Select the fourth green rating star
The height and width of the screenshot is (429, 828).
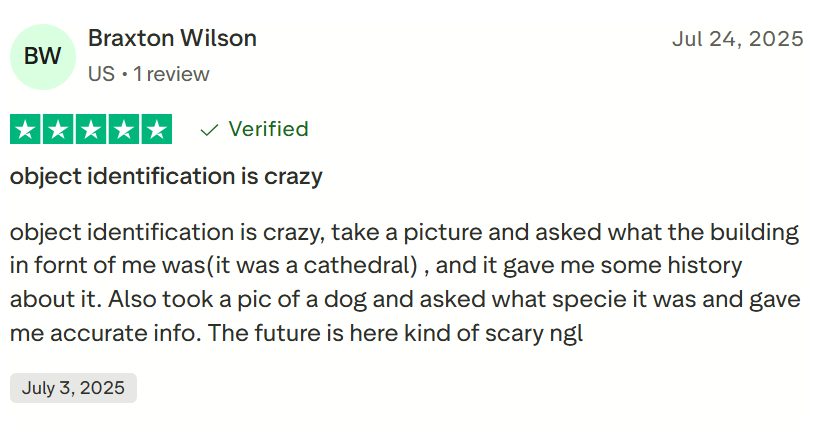point(124,130)
